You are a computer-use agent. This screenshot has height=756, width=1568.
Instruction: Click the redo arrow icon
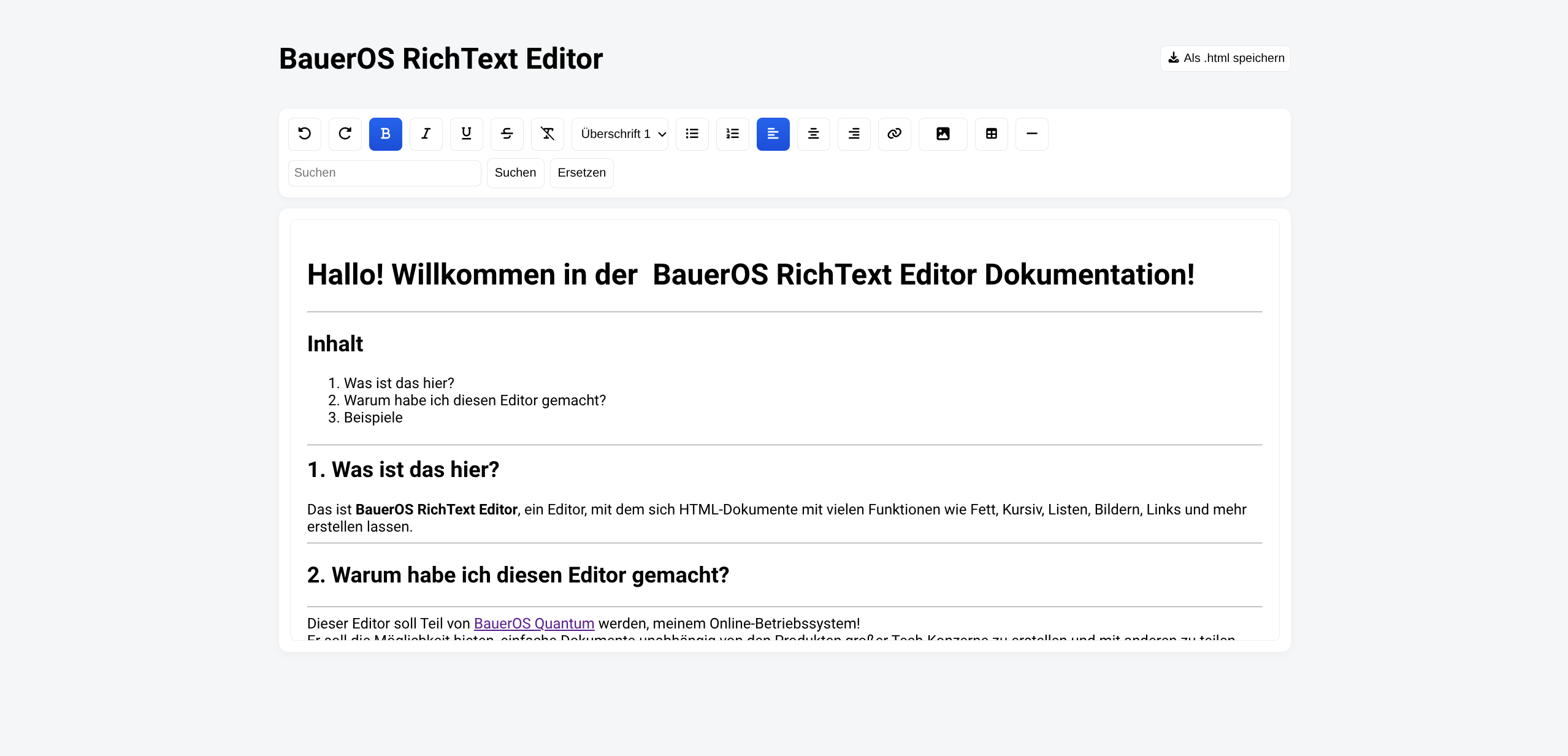click(x=345, y=134)
